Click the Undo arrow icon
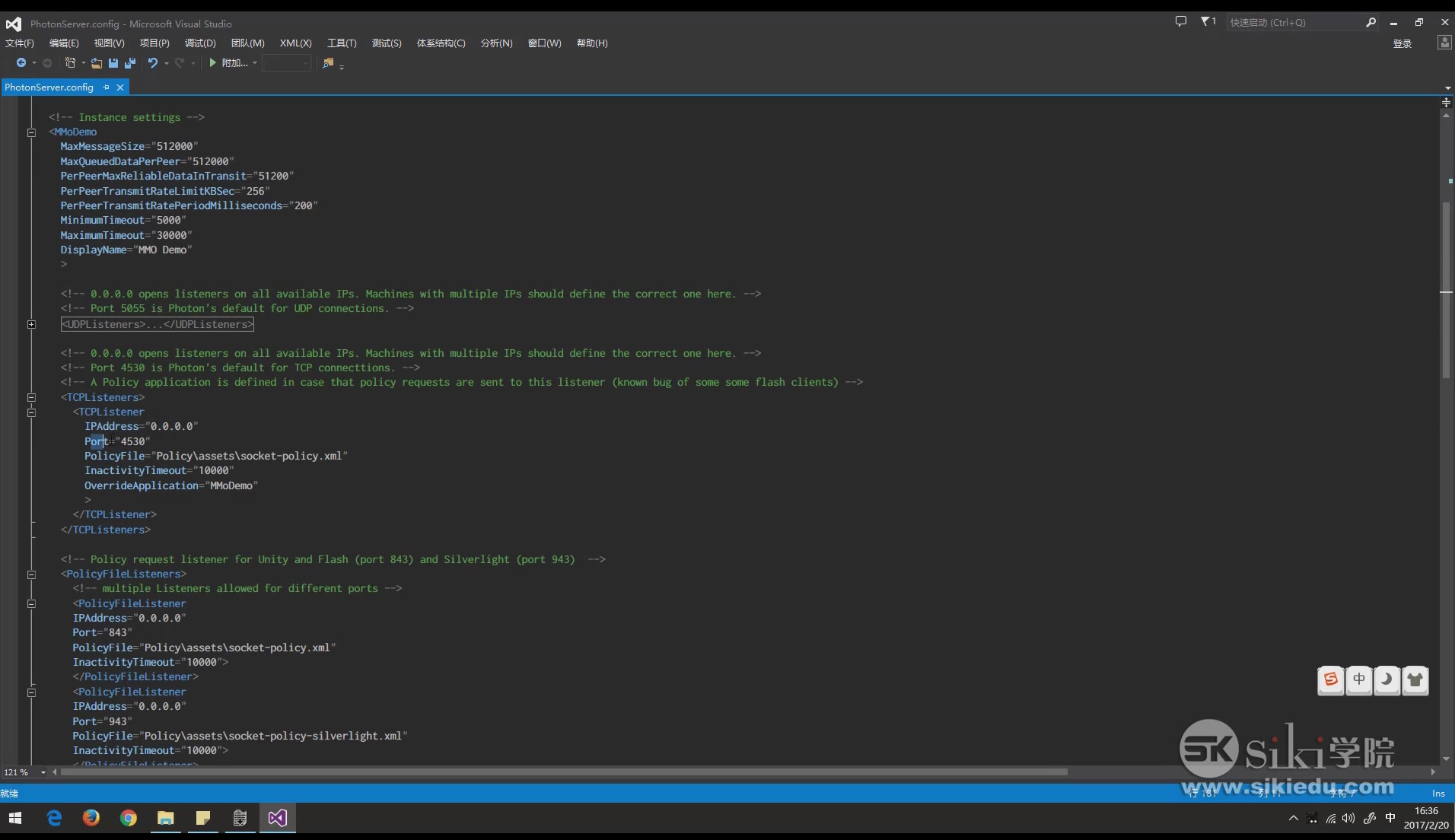The height and width of the screenshot is (840, 1455). pyautogui.click(x=153, y=63)
